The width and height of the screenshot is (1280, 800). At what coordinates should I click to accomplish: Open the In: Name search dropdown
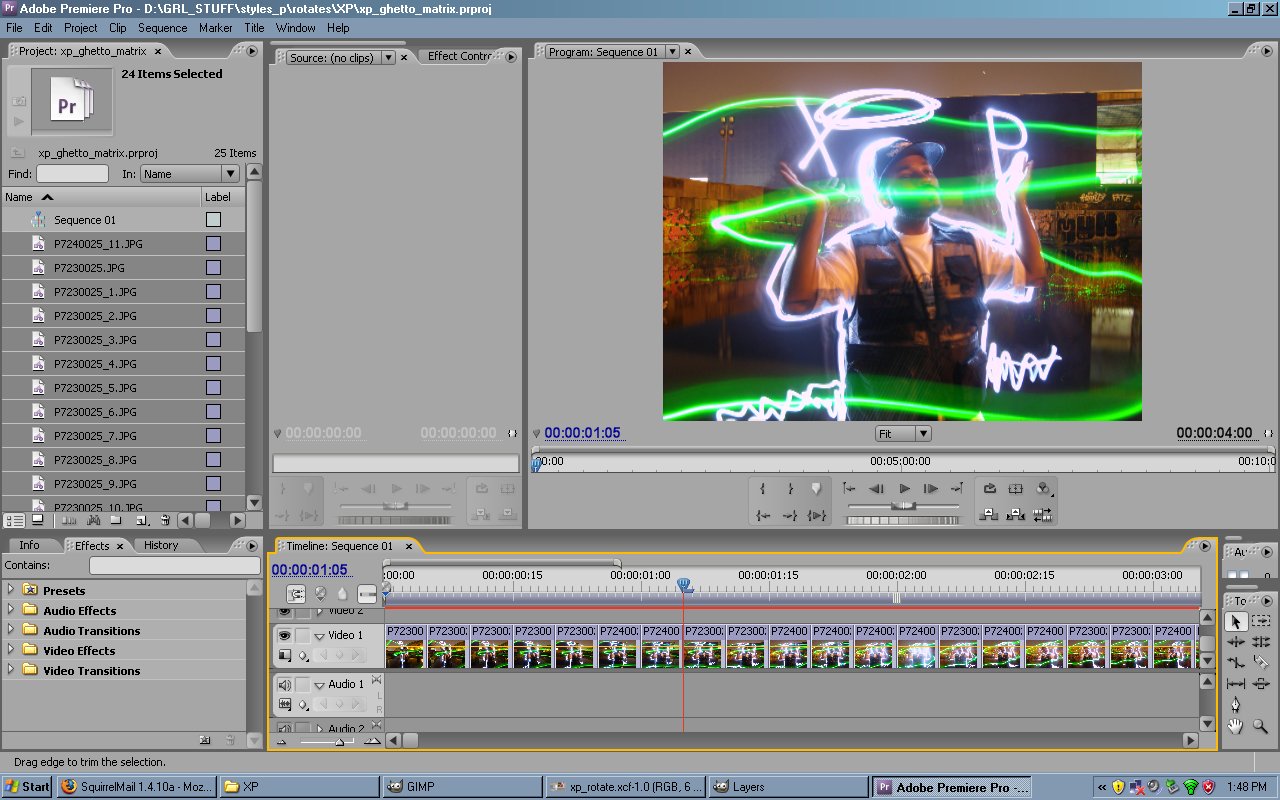230,173
